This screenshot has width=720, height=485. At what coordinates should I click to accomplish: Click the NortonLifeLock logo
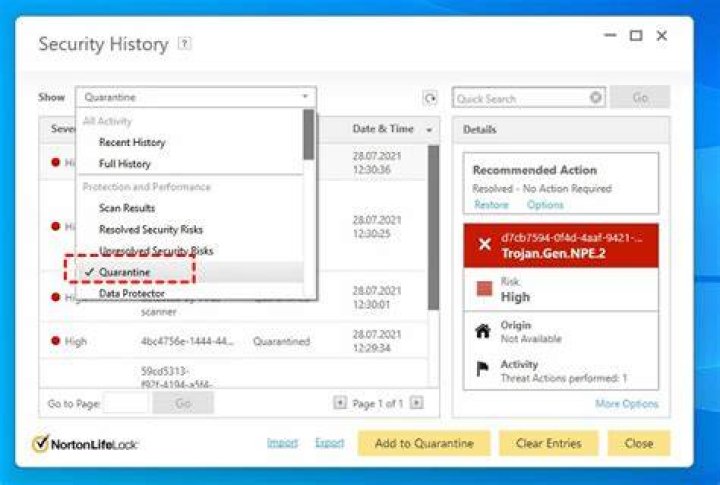tap(85, 444)
